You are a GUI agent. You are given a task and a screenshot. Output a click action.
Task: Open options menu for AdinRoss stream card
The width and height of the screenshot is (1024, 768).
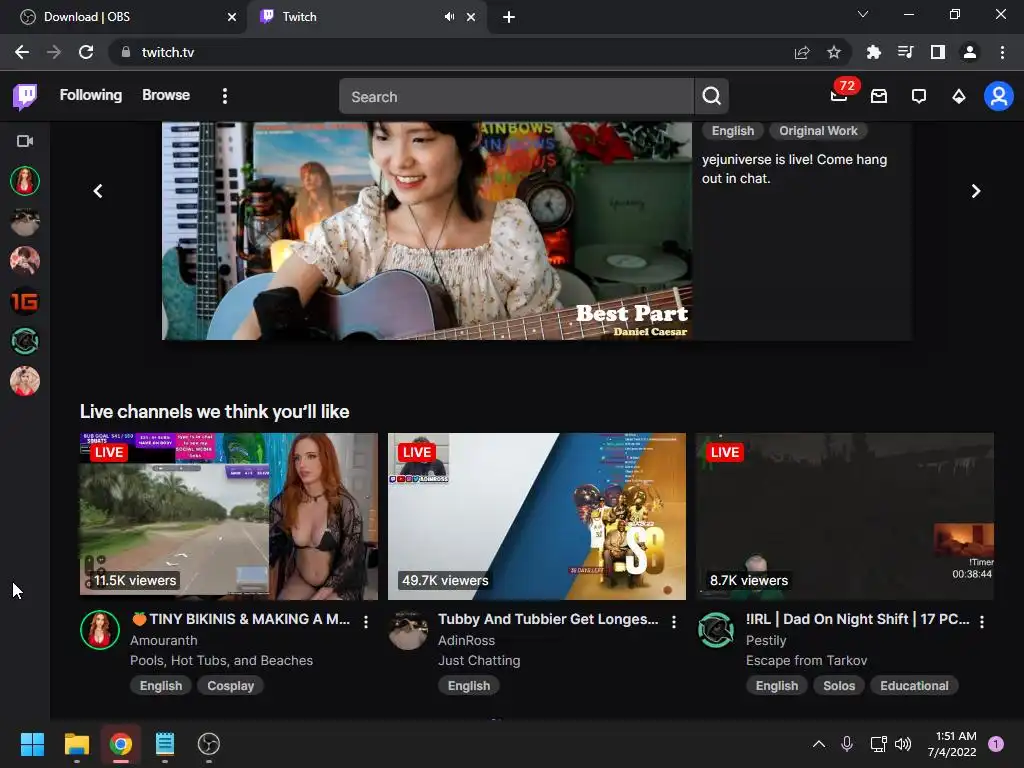674,622
